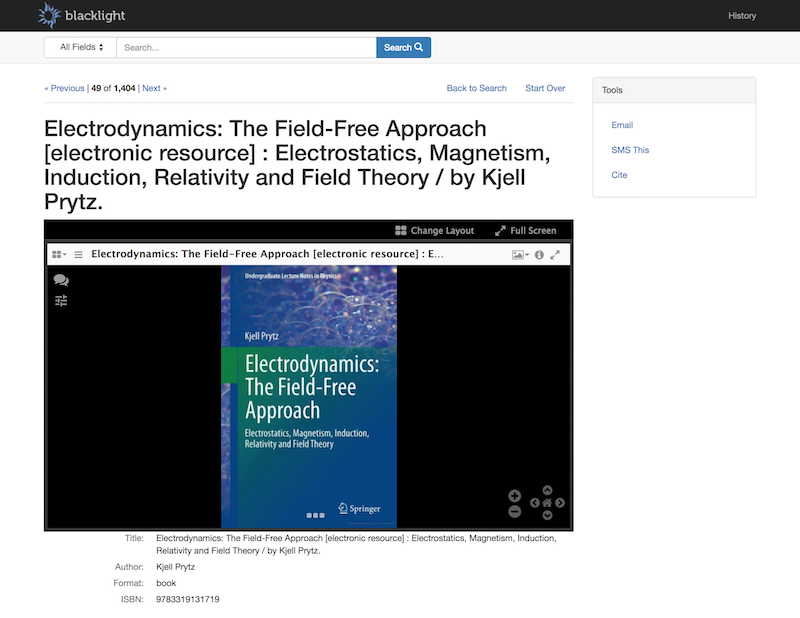The image size is (800, 618).
Task: Click Change Layout in the viewer
Action: [x=435, y=231]
